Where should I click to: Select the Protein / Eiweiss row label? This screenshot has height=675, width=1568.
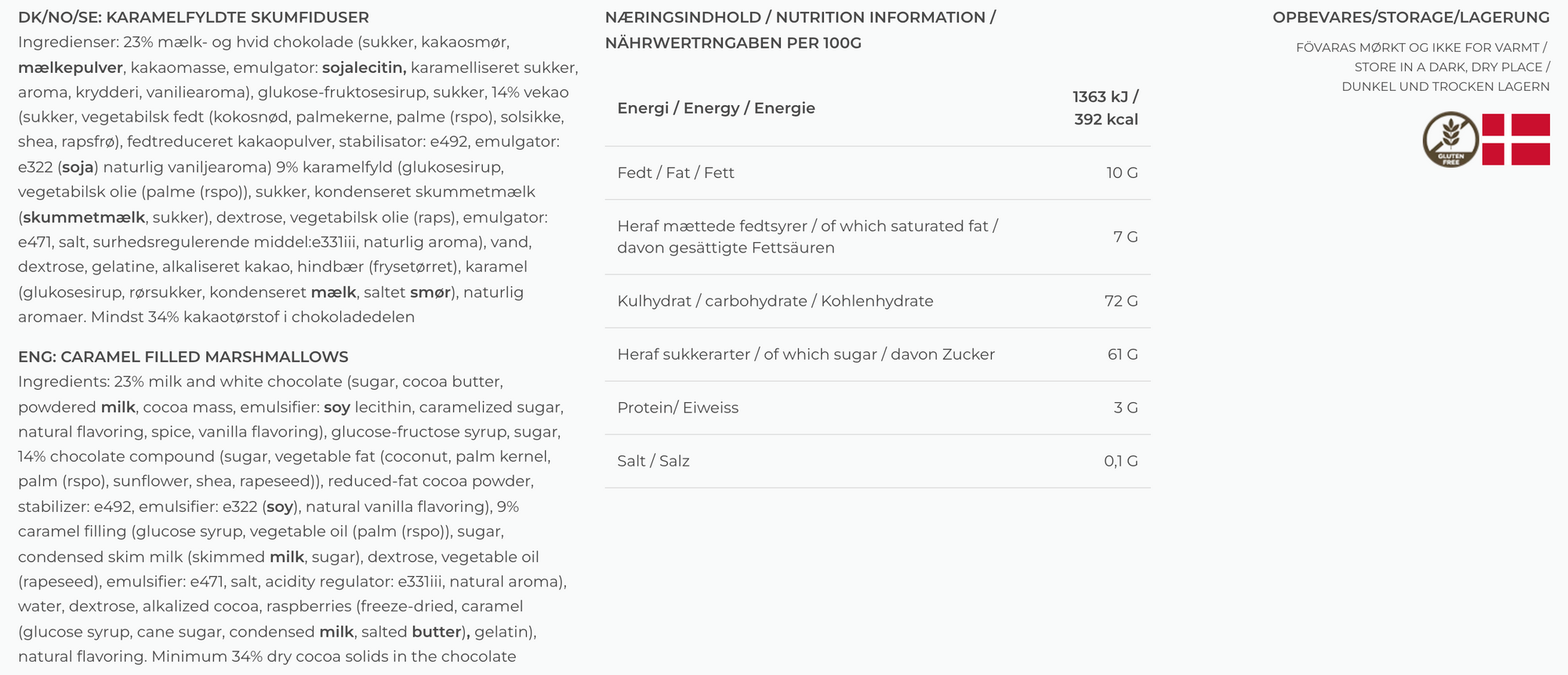677,408
